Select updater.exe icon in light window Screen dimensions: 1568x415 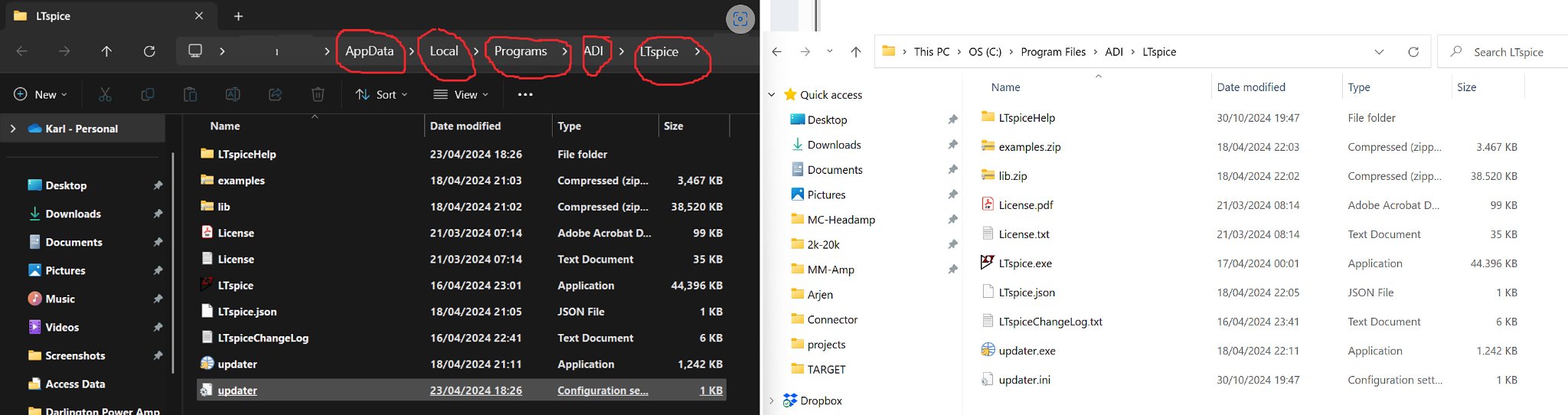(x=988, y=350)
